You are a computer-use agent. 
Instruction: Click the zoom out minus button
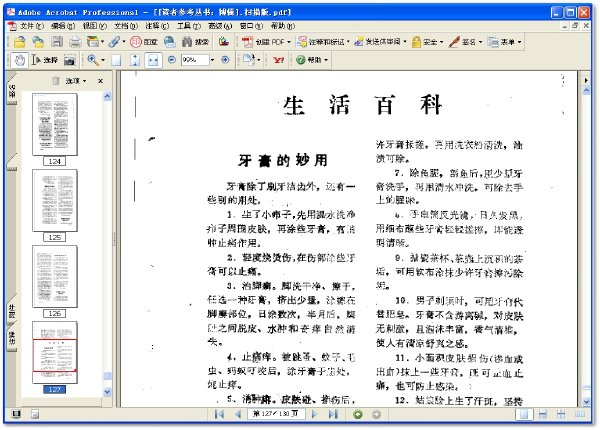click(172, 60)
